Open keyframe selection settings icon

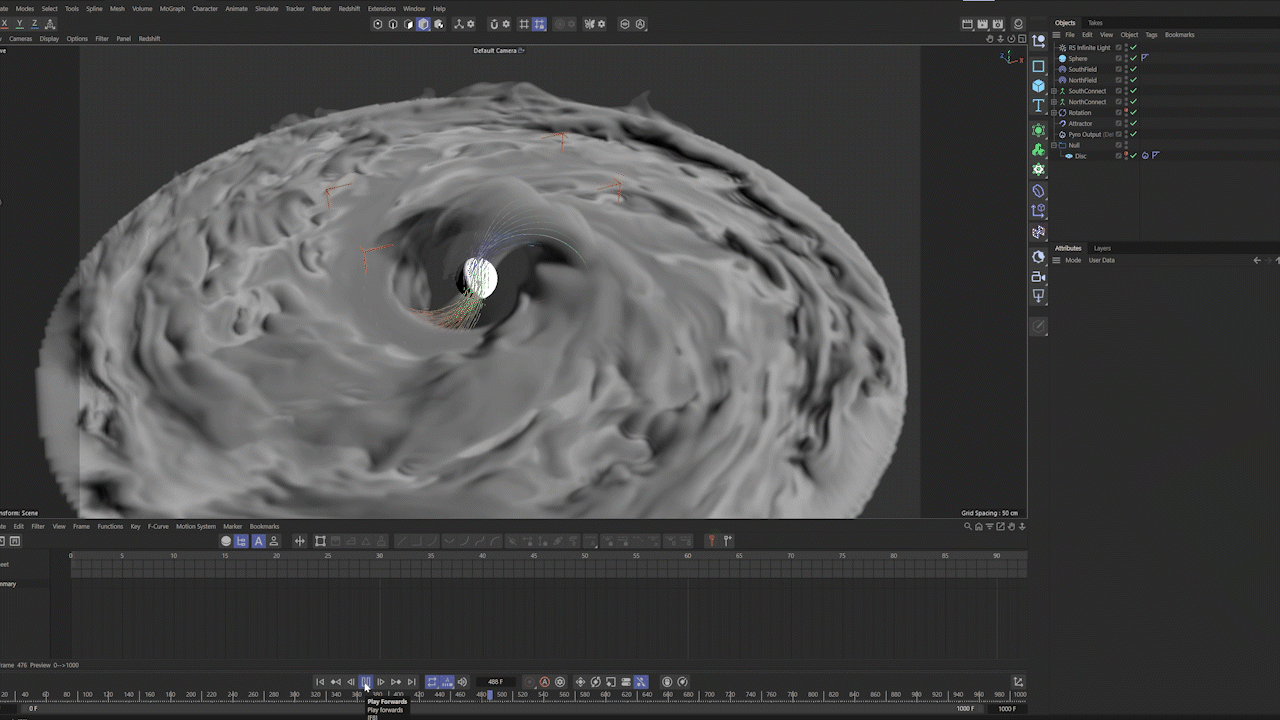(x=560, y=682)
